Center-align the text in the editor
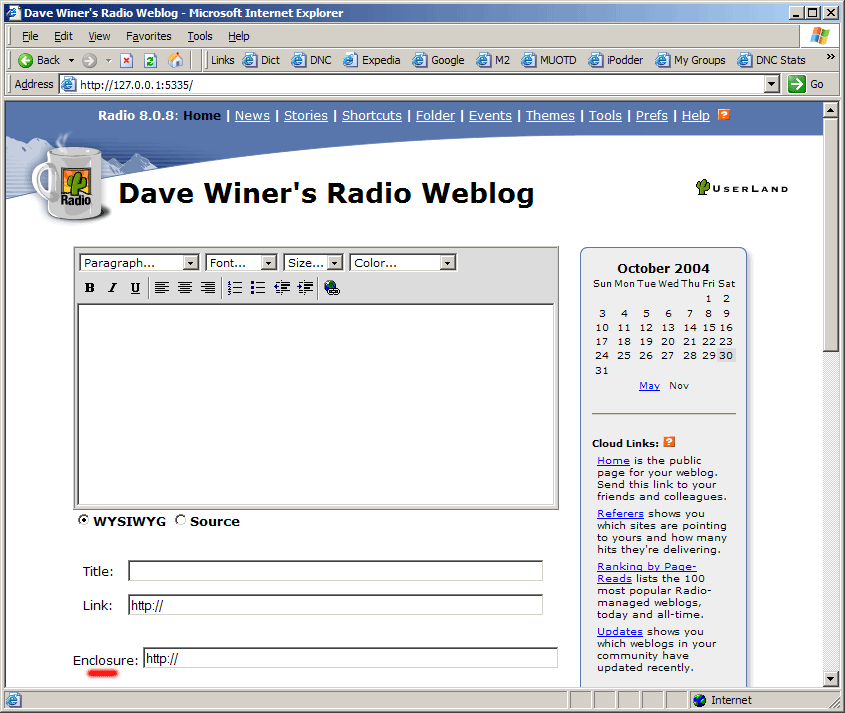This screenshot has width=845, height=713. (x=185, y=288)
